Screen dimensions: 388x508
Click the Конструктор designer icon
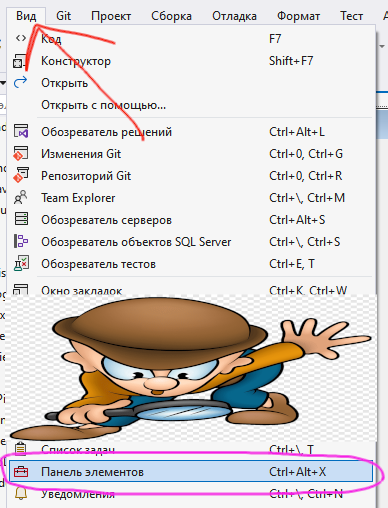[x=19, y=61]
